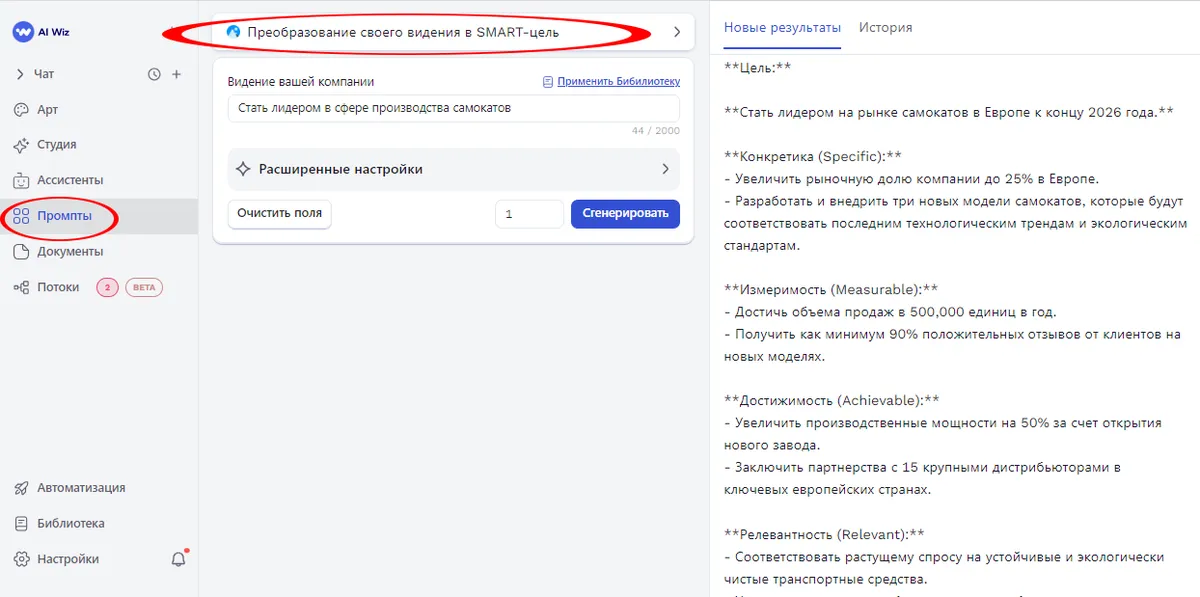Screen dimensions: 1200x597
Task: Open the Документы section icon
Action: [x=23, y=251]
